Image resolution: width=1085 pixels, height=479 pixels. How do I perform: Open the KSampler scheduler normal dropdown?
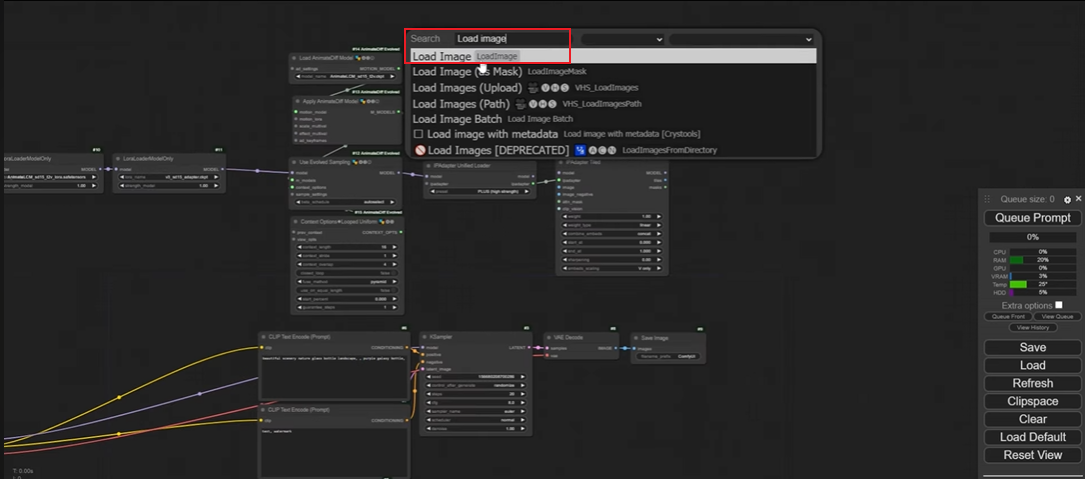coord(475,419)
